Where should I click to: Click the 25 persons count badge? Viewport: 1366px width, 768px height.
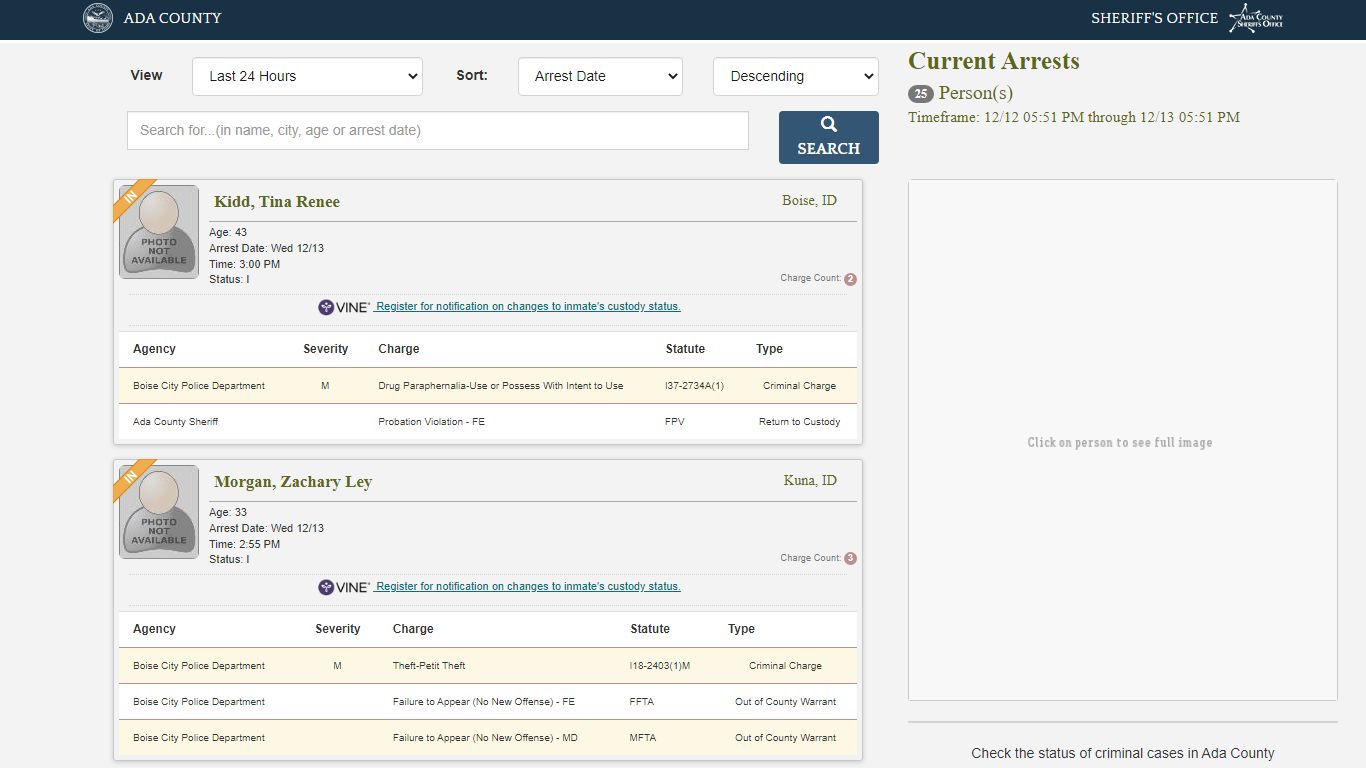[x=921, y=94]
